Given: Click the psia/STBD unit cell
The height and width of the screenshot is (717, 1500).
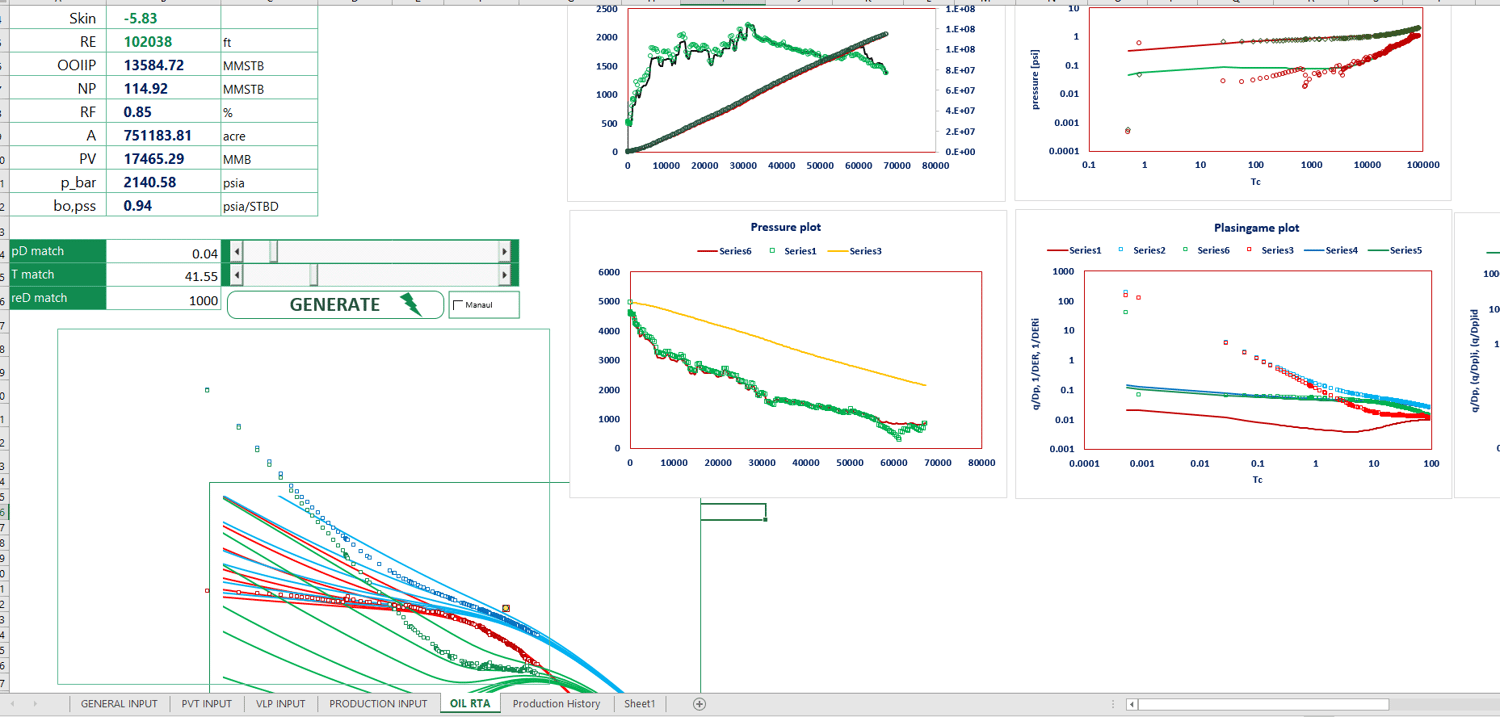Looking at the screenshot, I should [x=269, y=206].
